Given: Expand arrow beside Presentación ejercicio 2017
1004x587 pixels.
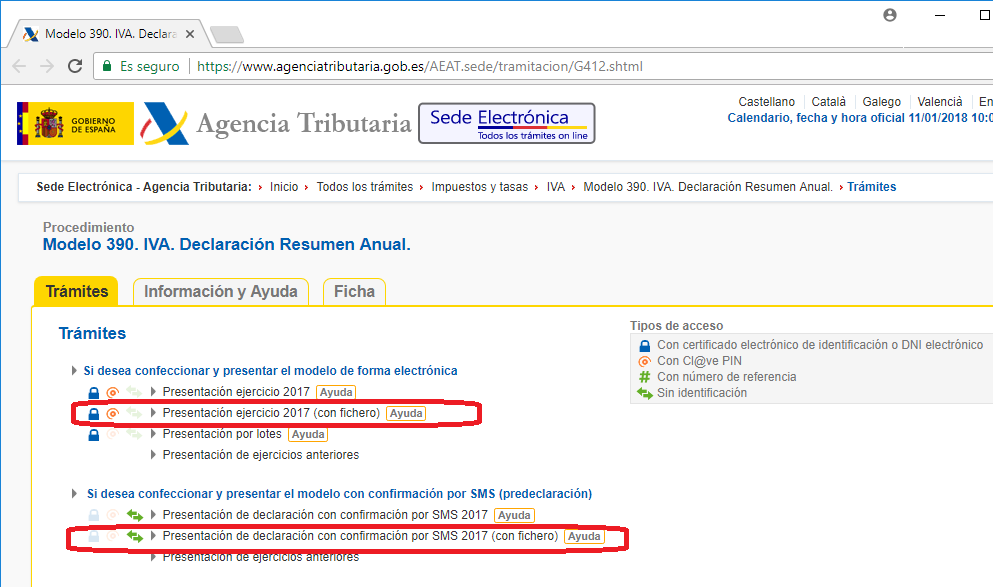Looking at the screenshot, I should pyautogui.click(x=153, y=392).
